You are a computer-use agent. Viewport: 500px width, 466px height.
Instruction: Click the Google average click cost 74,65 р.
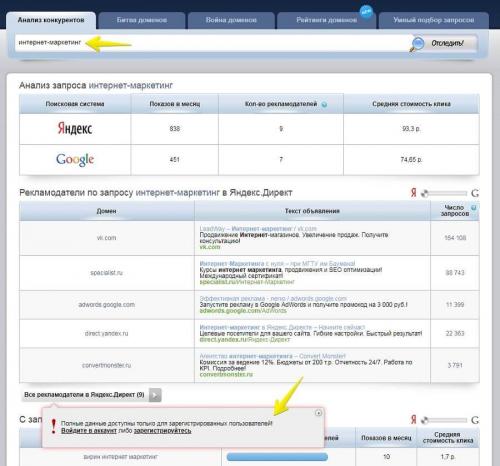point(411,160)
